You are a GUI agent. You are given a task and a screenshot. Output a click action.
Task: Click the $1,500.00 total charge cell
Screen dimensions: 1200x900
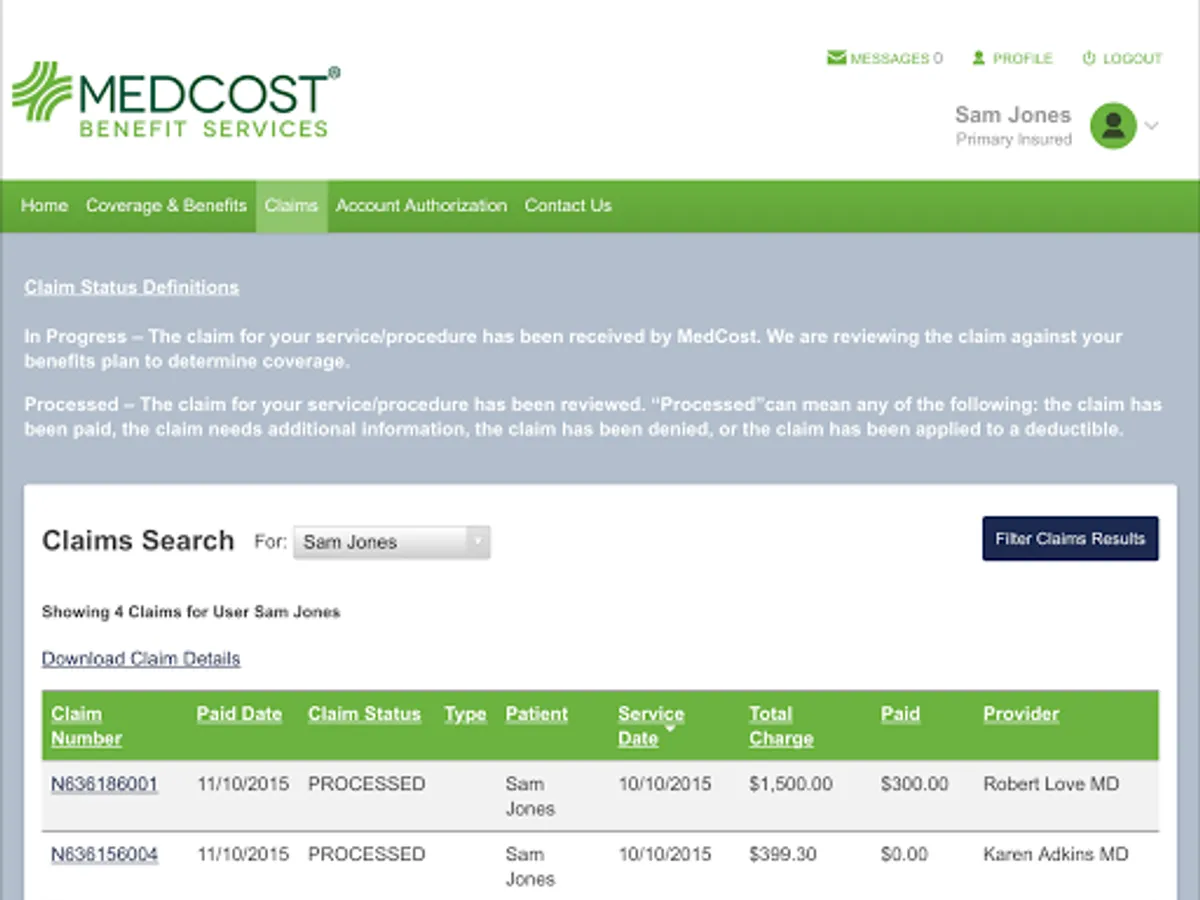790,784
